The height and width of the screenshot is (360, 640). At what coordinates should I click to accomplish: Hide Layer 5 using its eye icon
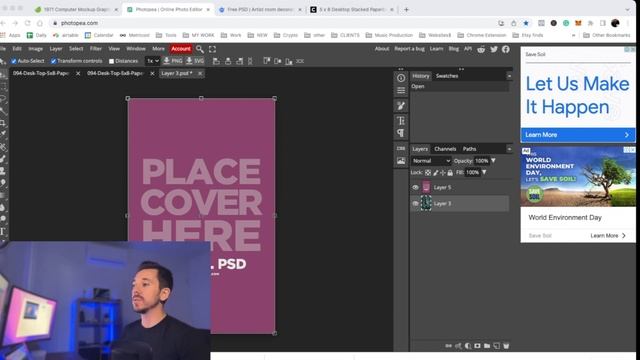tap(416, 187)
